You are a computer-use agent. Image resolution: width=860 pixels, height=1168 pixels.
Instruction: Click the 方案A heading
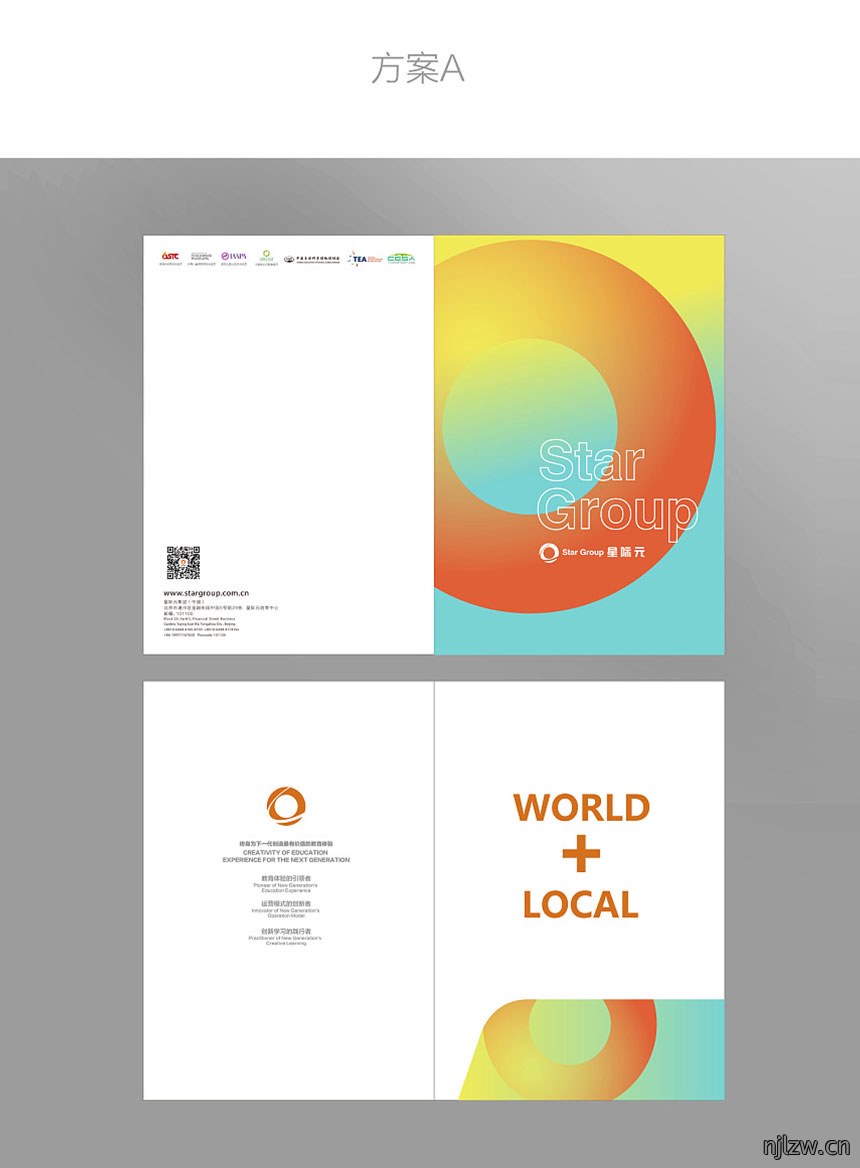coord(418,68)
